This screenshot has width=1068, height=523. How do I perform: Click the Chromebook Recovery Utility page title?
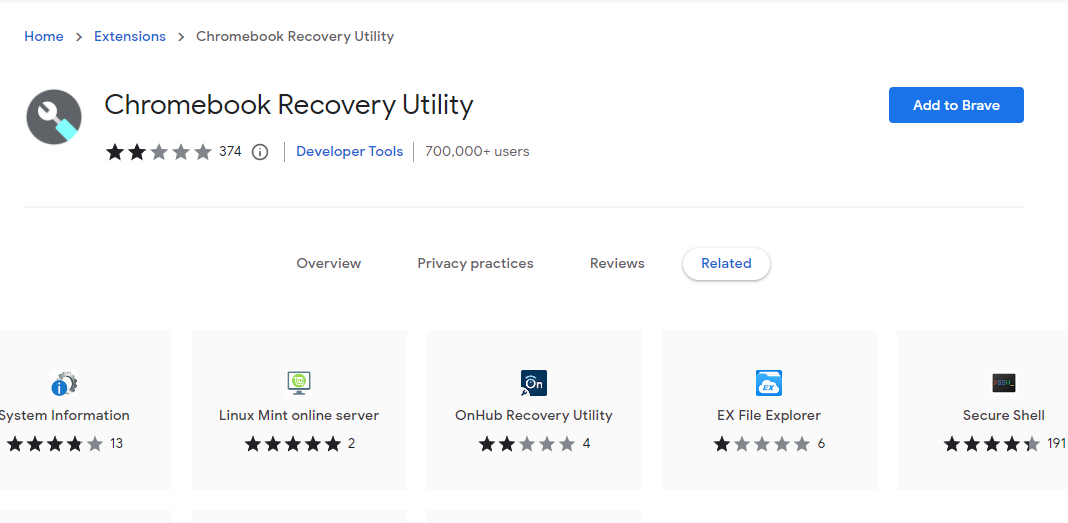[289, 105]
